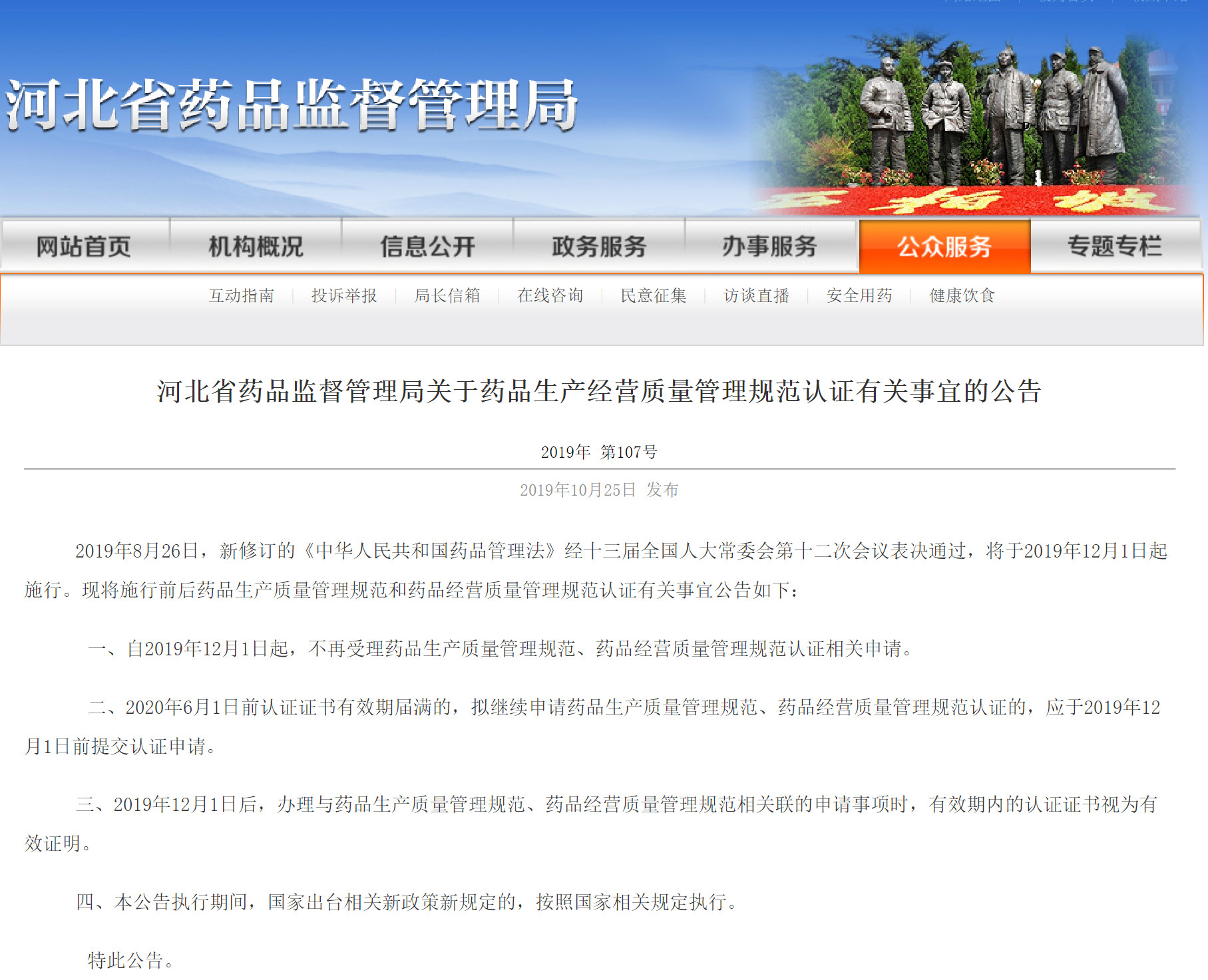Click the 2019年 第107号 document number

pos(599,452)
